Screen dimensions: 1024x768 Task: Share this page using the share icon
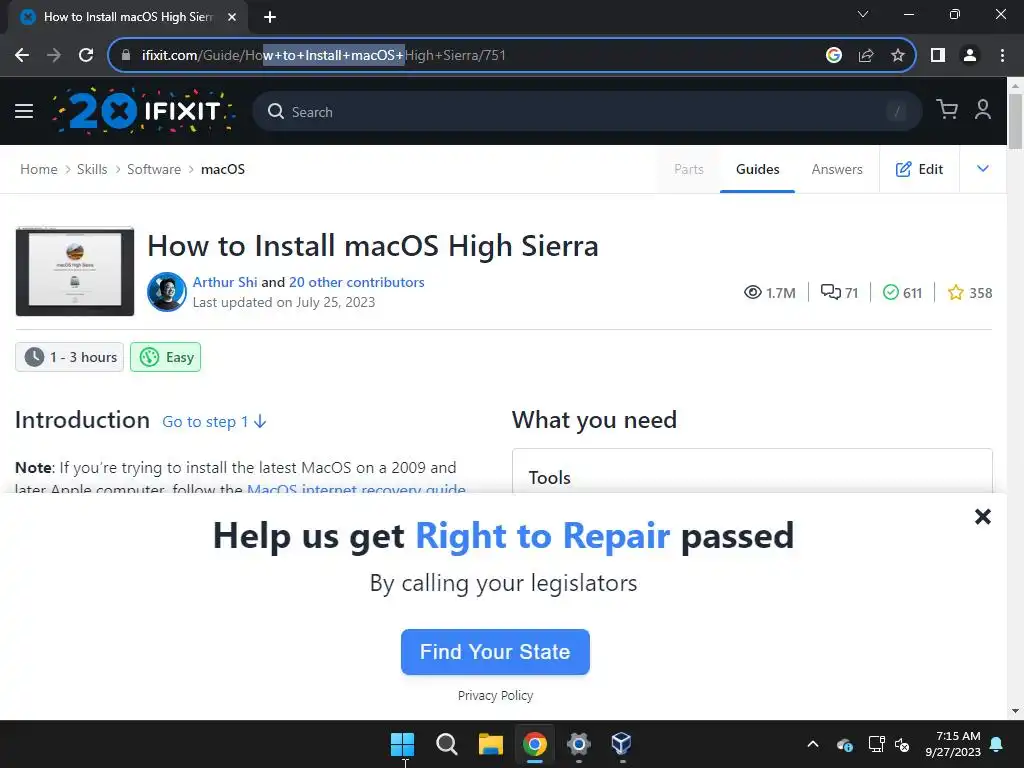(866, 56)
